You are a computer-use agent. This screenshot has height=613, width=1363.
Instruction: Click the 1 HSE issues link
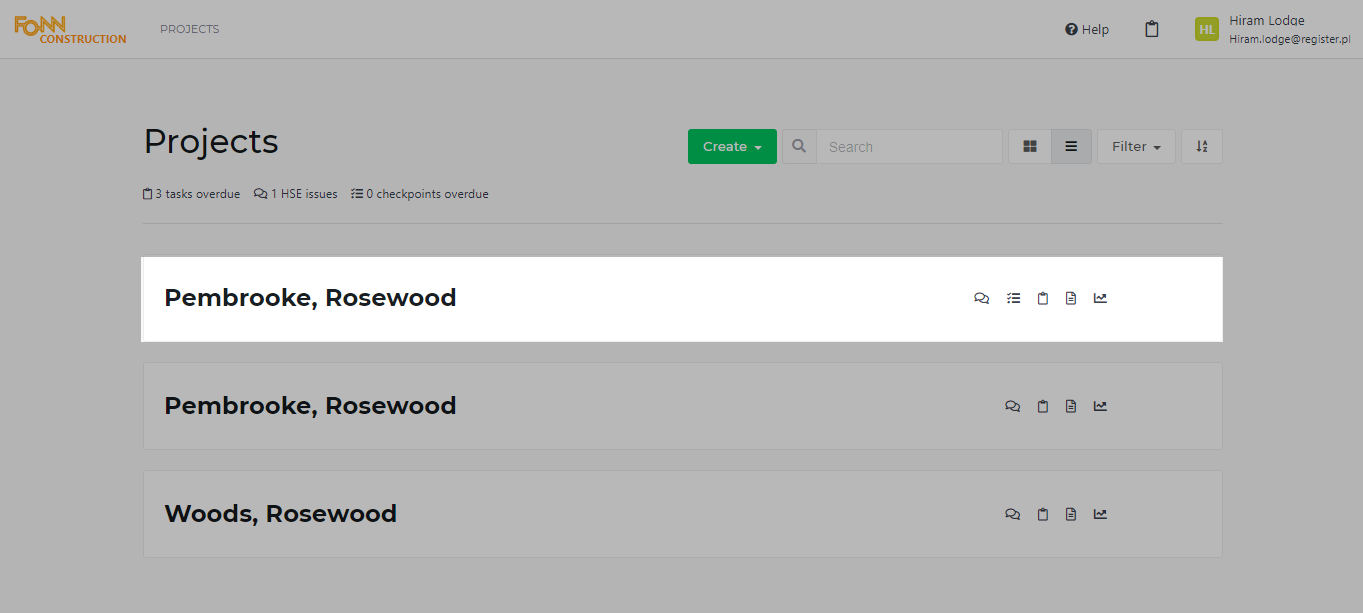click(x=296, y=194)
